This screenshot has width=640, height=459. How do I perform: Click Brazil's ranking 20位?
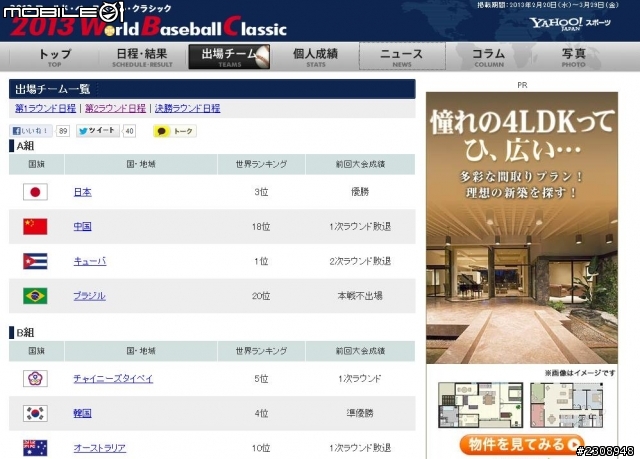pyautogui.click(x=261, y=296)
